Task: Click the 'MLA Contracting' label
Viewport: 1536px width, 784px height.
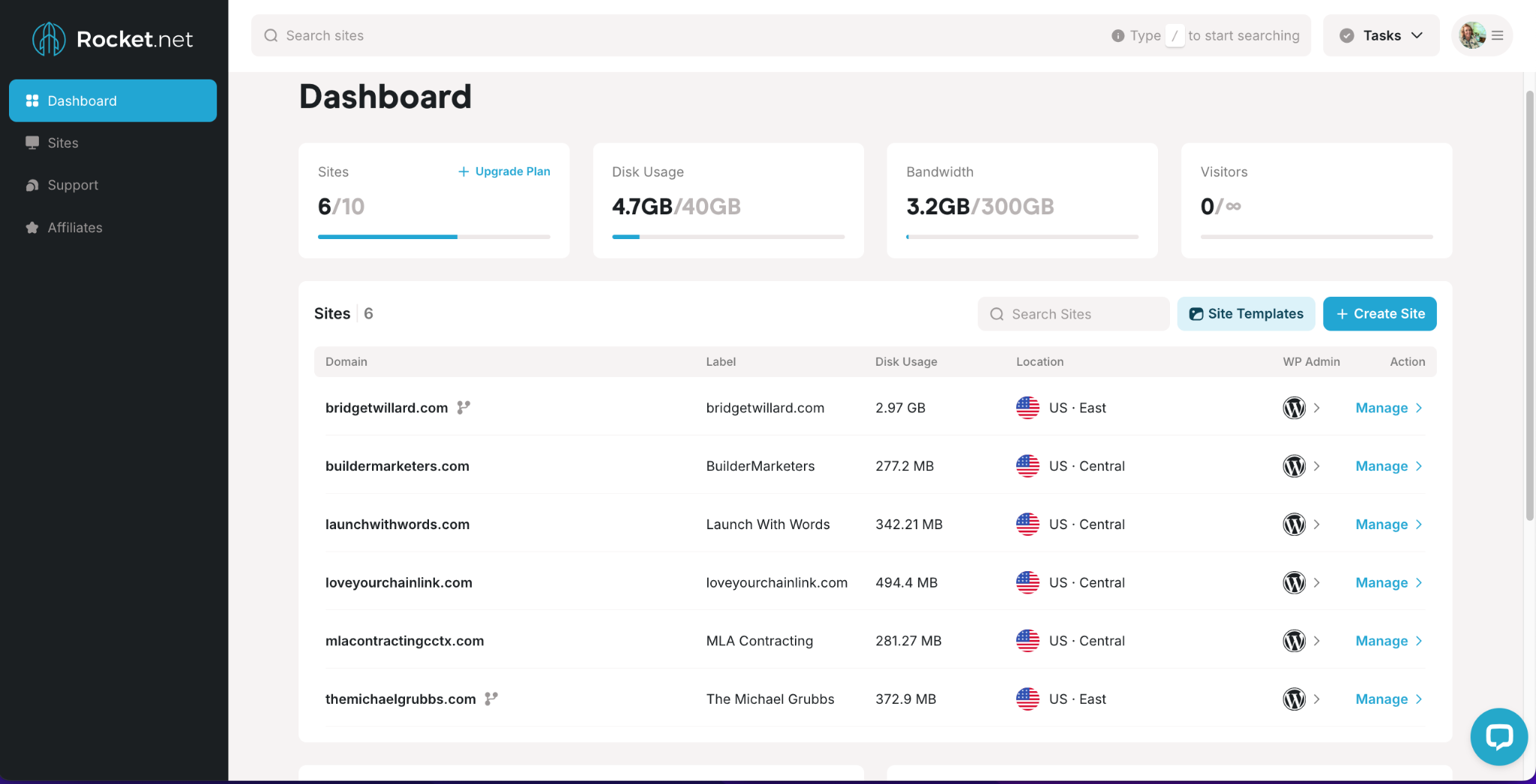Action: [759, 641]
